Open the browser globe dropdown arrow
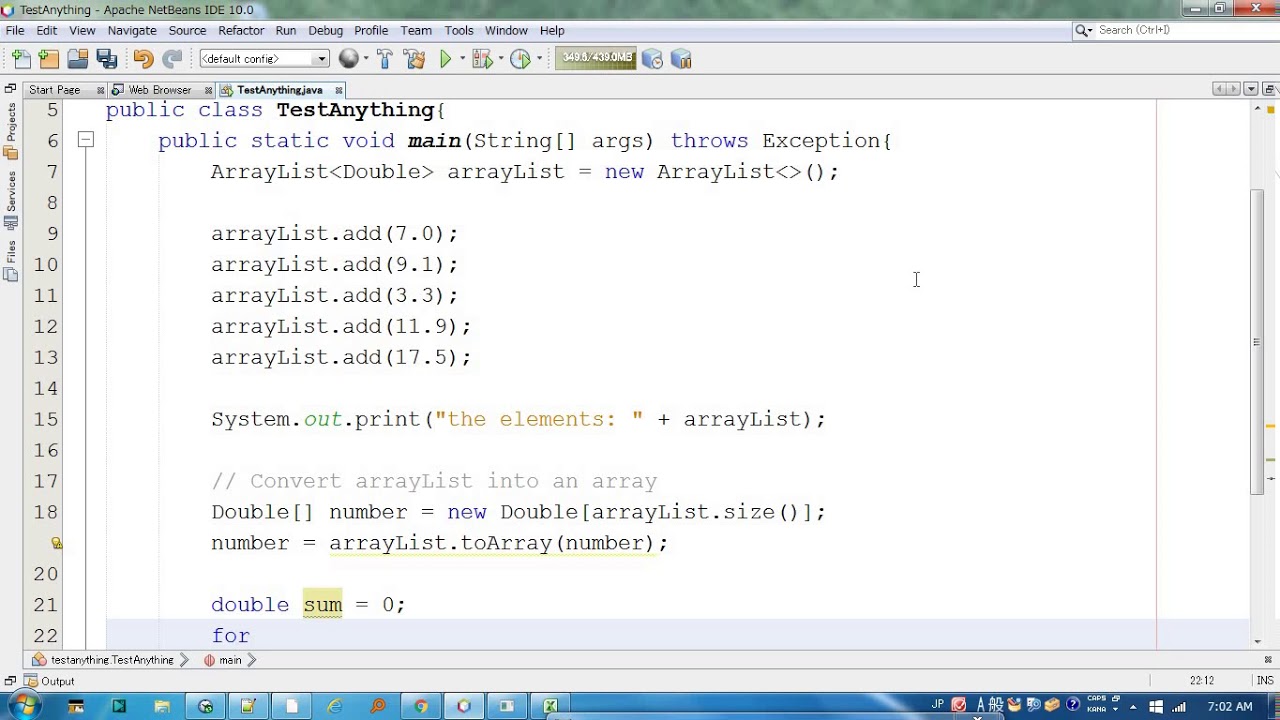Screen dimensions: 1280x720 pyautogui.click(x=365, y=59)
